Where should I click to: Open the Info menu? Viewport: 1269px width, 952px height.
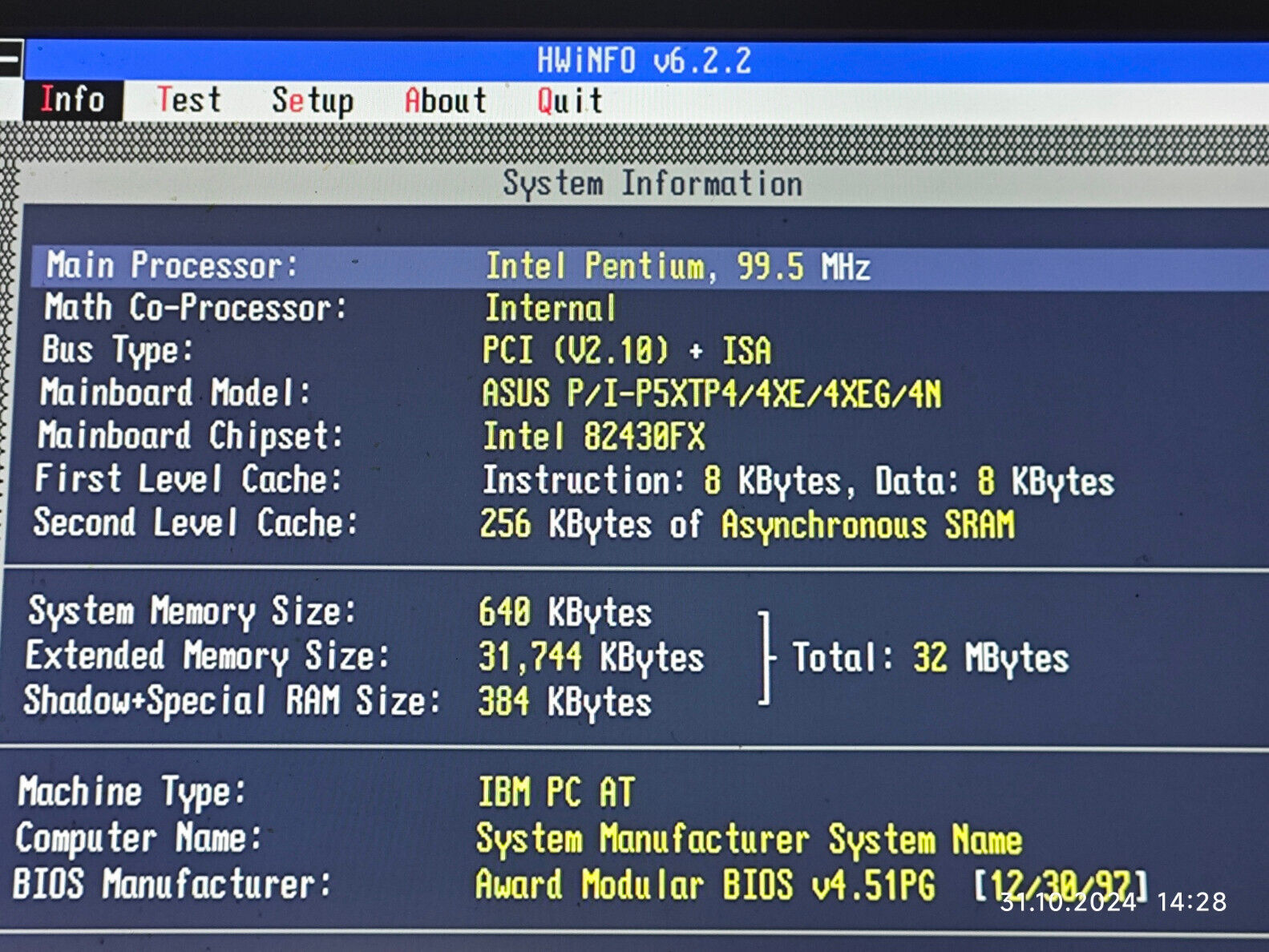point(73,100)
